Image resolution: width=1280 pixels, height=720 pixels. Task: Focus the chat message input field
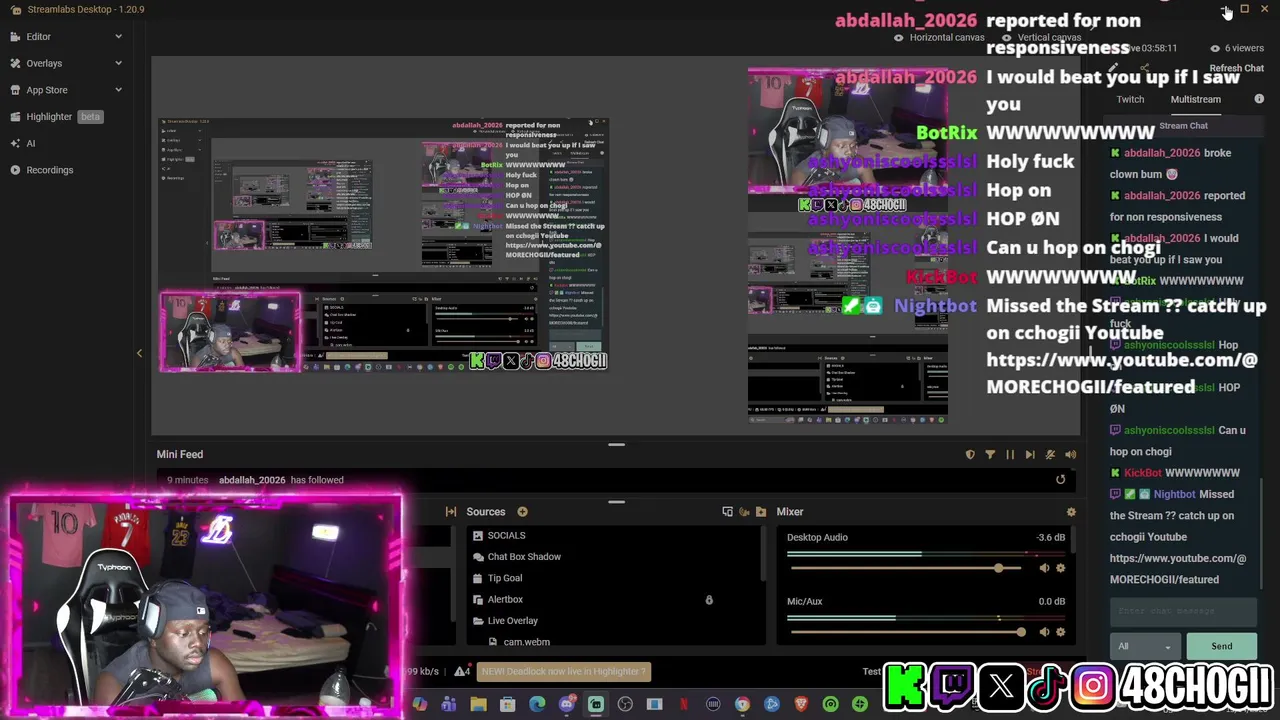tap(1183, 611)
